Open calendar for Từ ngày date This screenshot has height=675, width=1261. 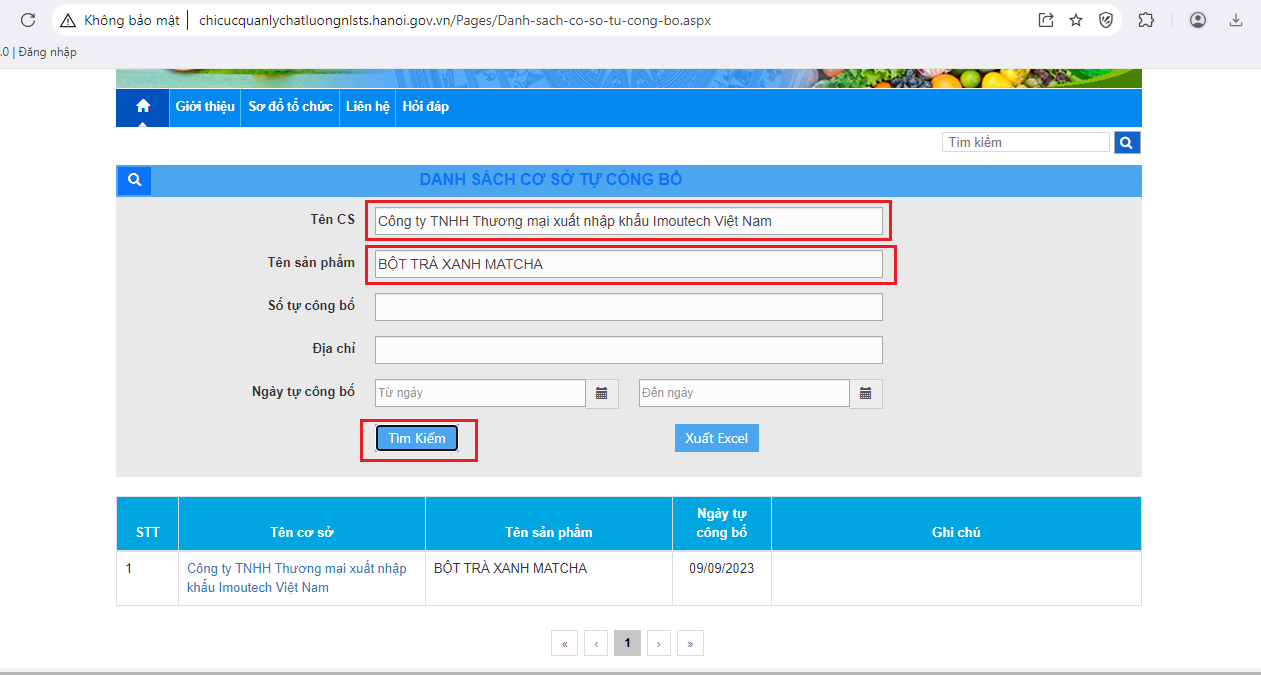pos(602,393)
